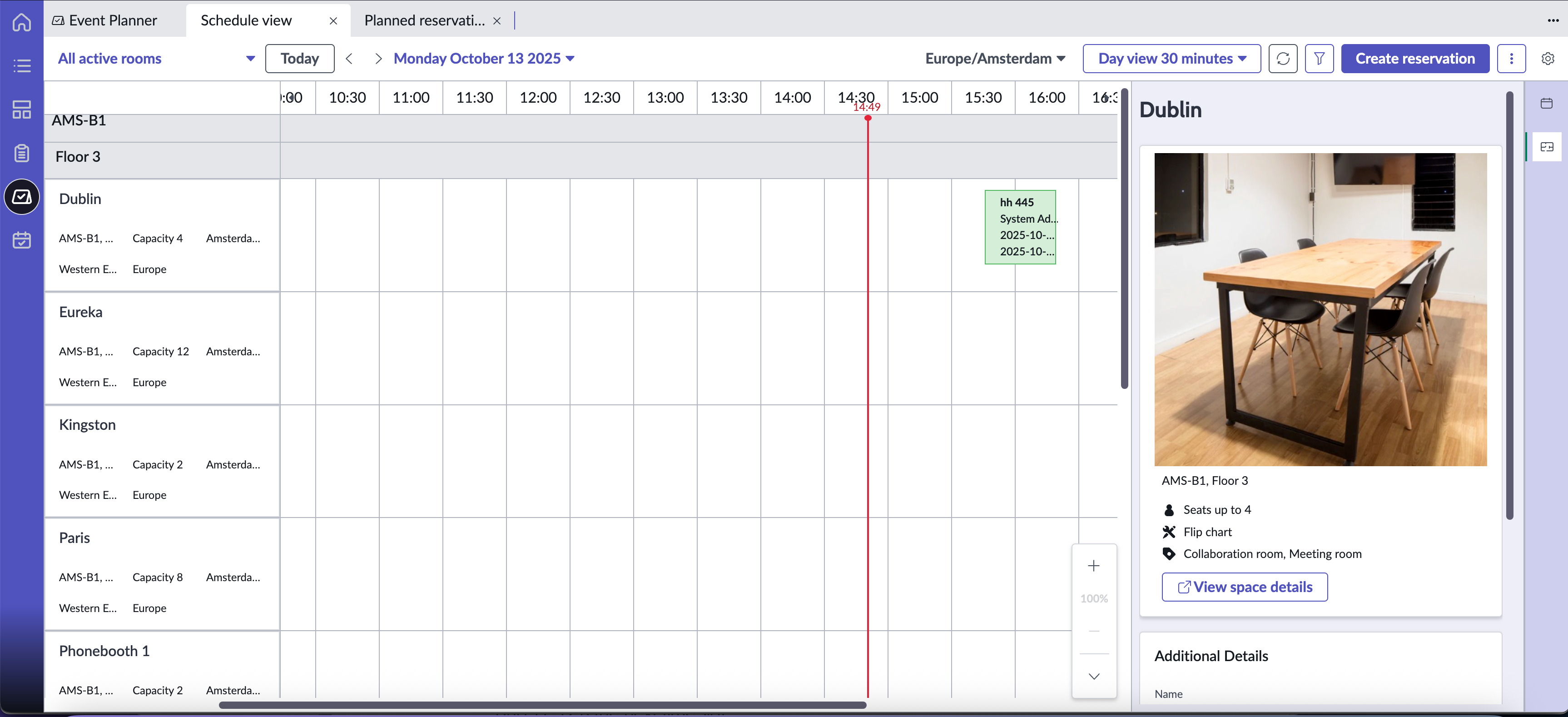Open the dashboard grid icon in sidebar
Screen dimensions: 1568x717
coord(22,110)
